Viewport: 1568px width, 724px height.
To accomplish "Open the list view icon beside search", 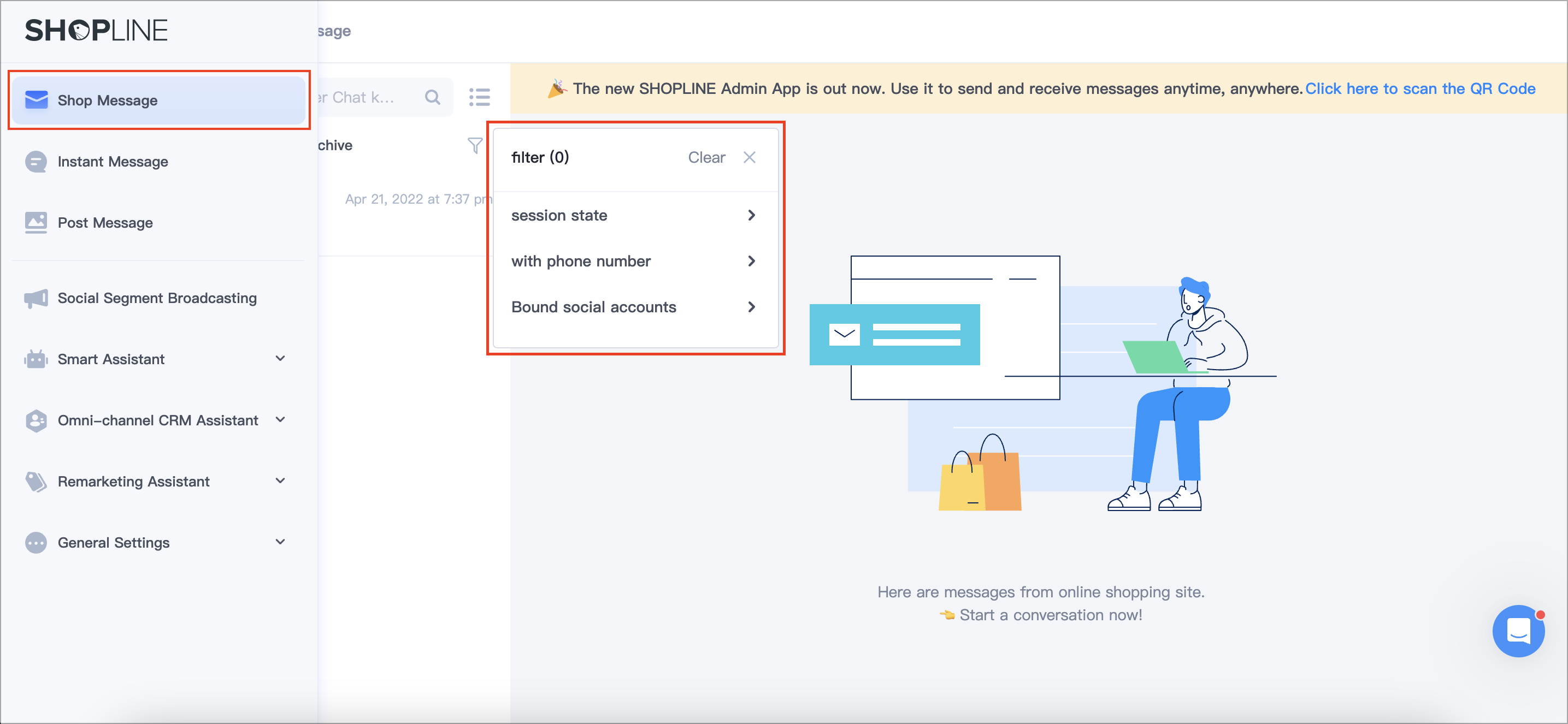I will click(x=480, y=97).
